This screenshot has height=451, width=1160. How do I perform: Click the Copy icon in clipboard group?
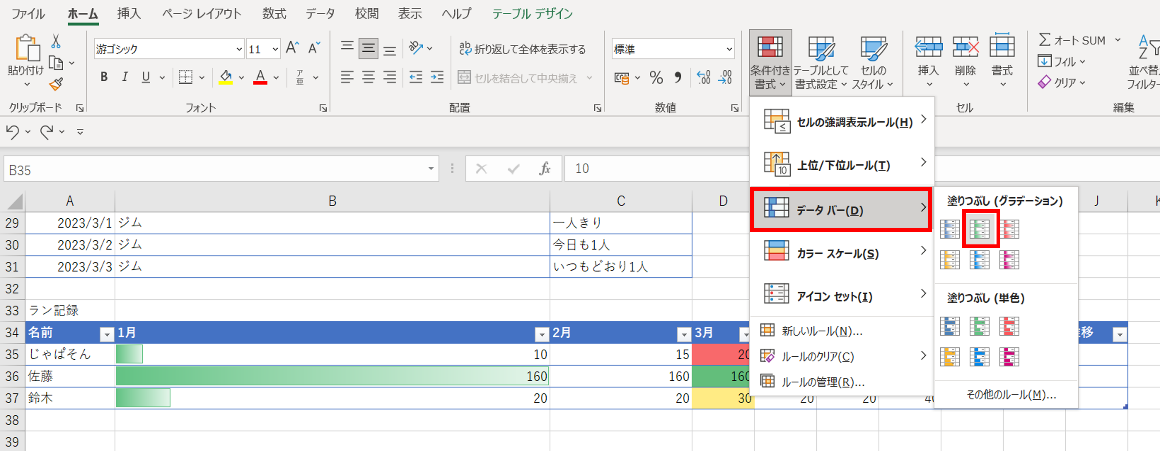(56, 63)
